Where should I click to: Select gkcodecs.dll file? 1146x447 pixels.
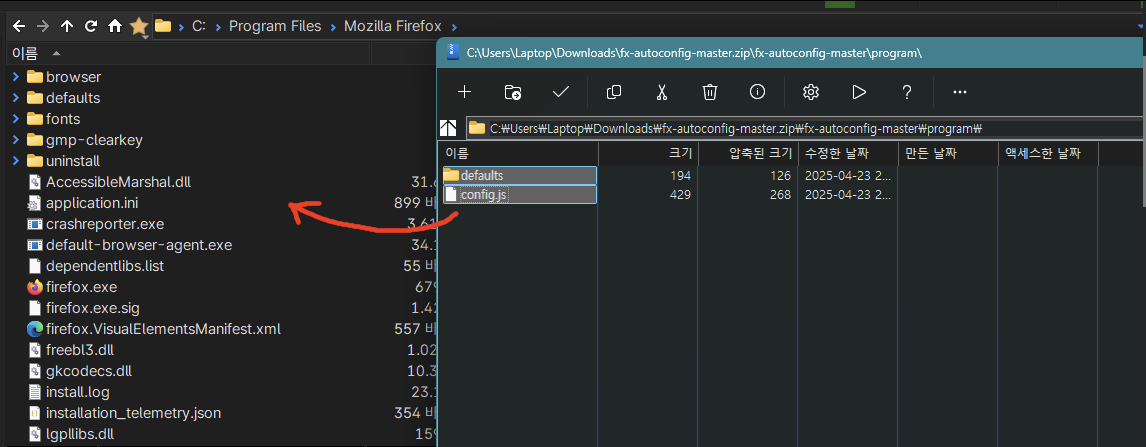tap(88, 371)
